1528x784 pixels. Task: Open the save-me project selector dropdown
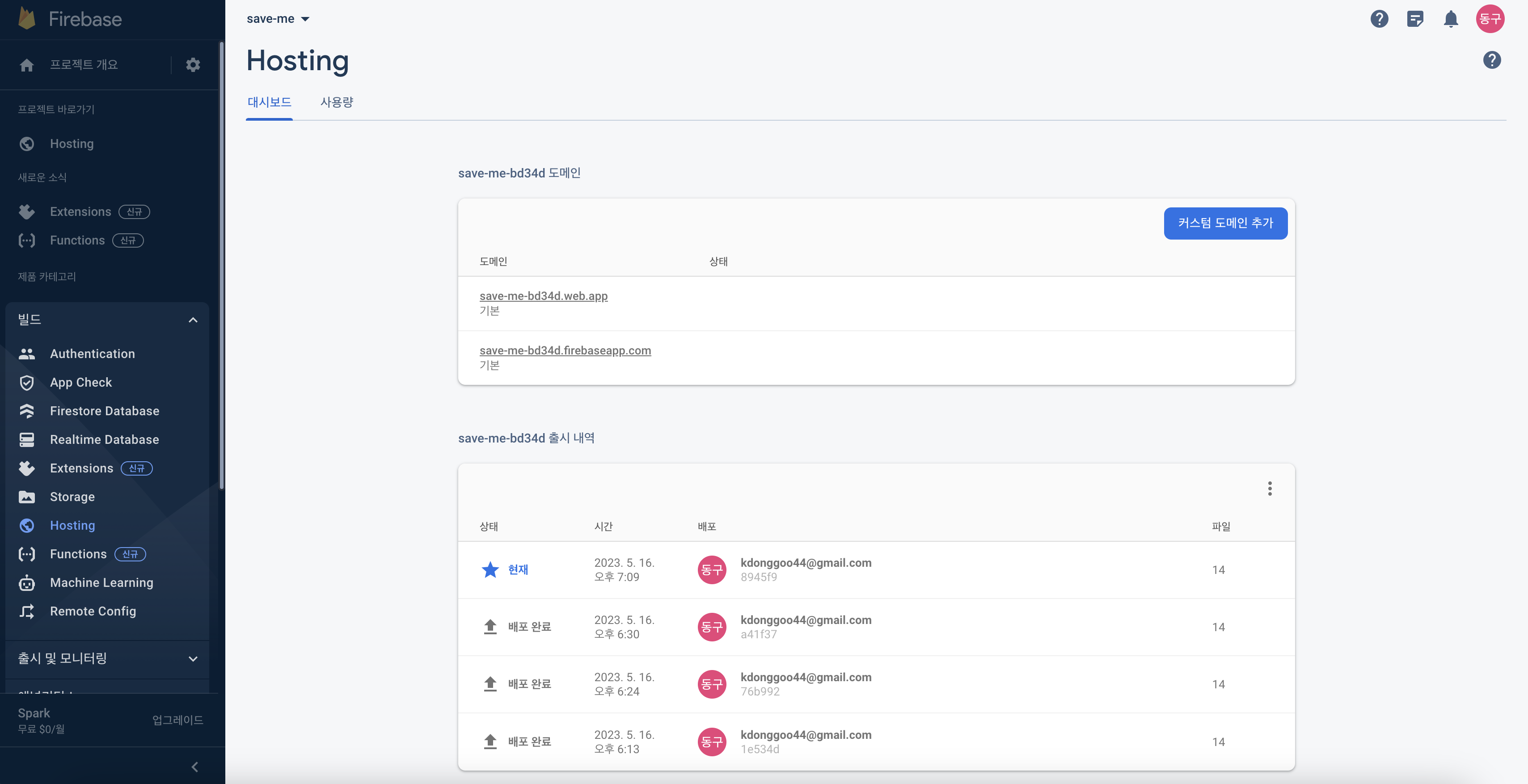point(278,19)
